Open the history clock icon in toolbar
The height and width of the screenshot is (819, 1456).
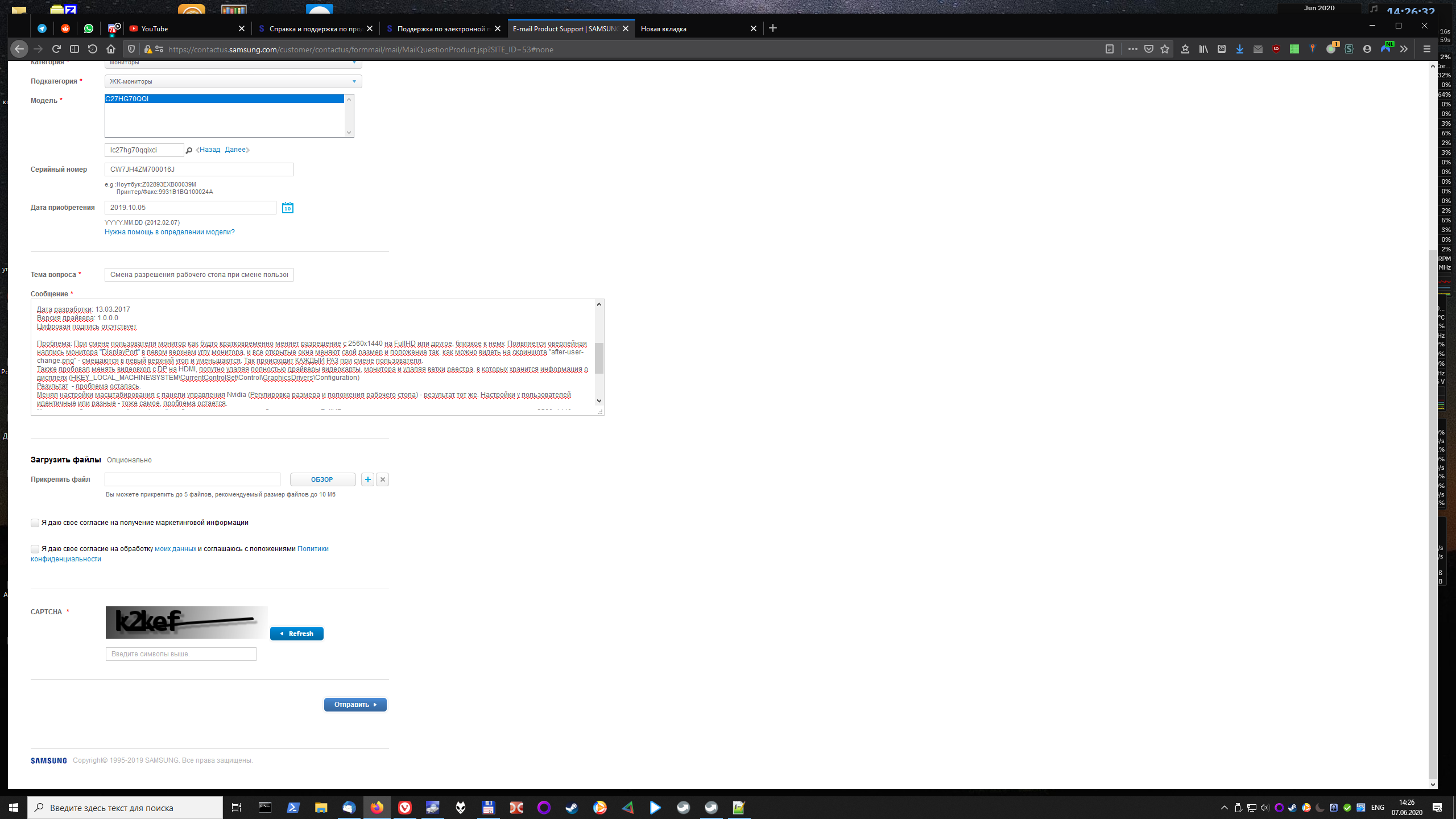93,49
